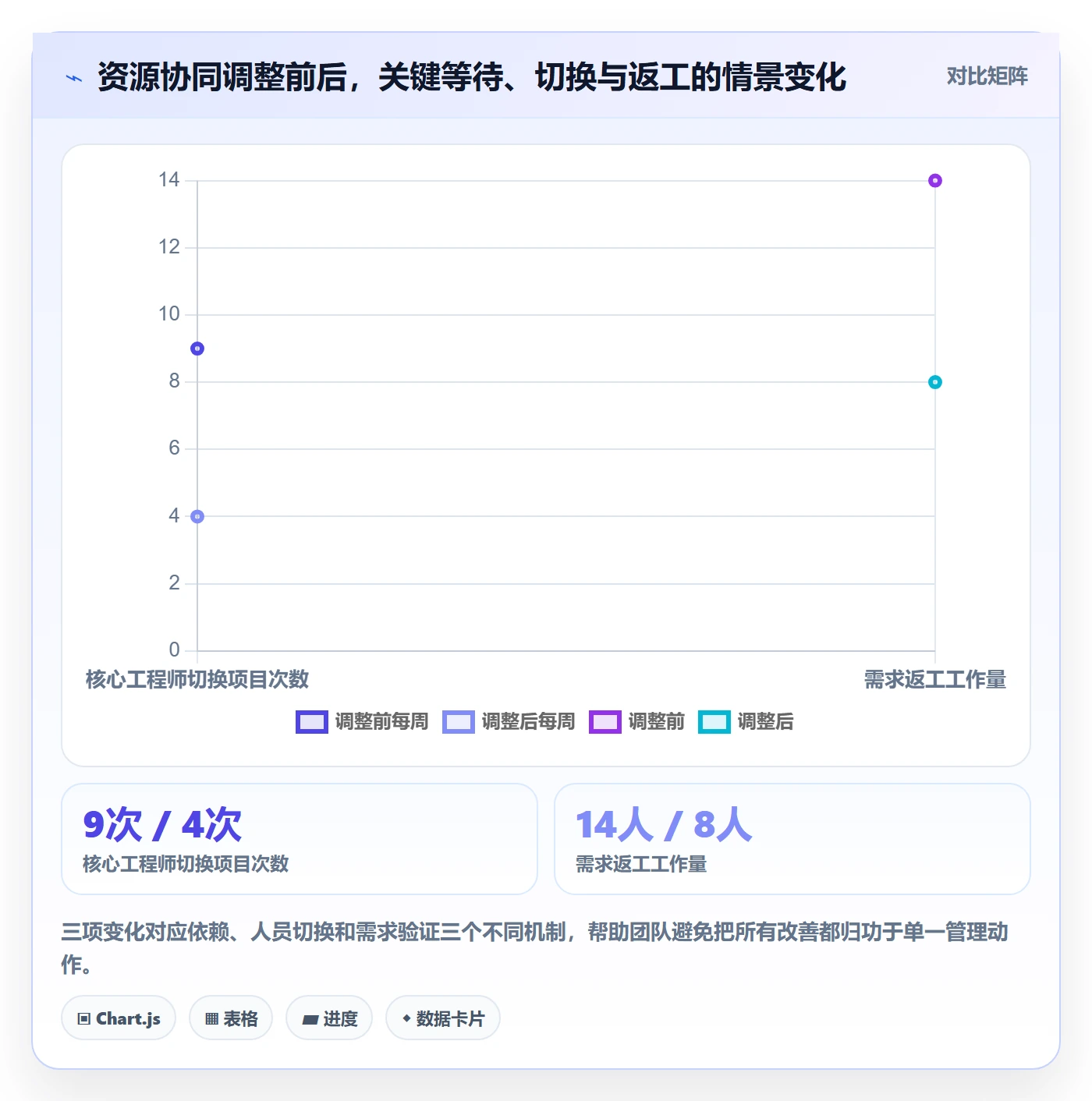
Task: Toggle the 调整后每周 legend swatch
Action: click(458, 722)
